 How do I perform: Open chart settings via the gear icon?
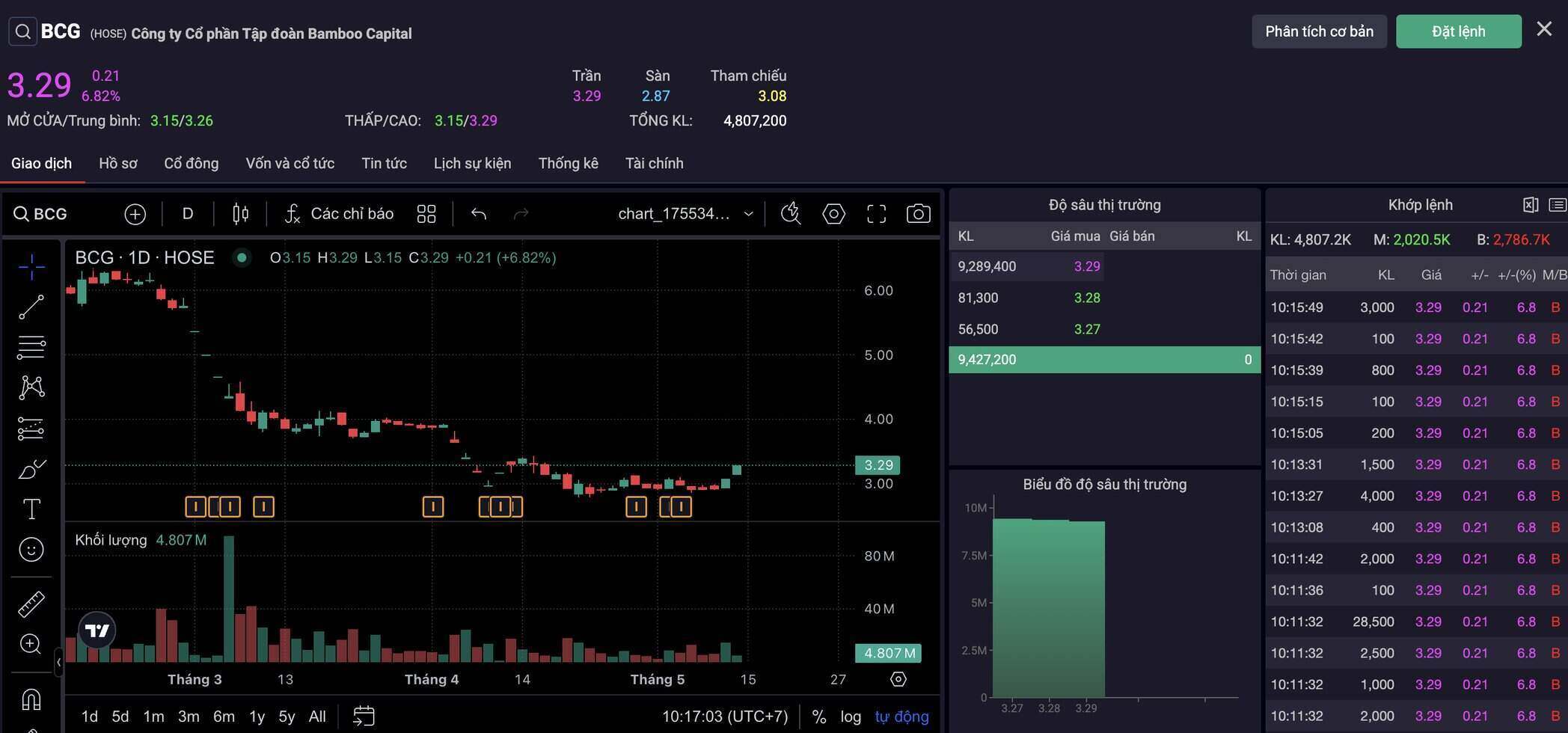coord(833,213)
